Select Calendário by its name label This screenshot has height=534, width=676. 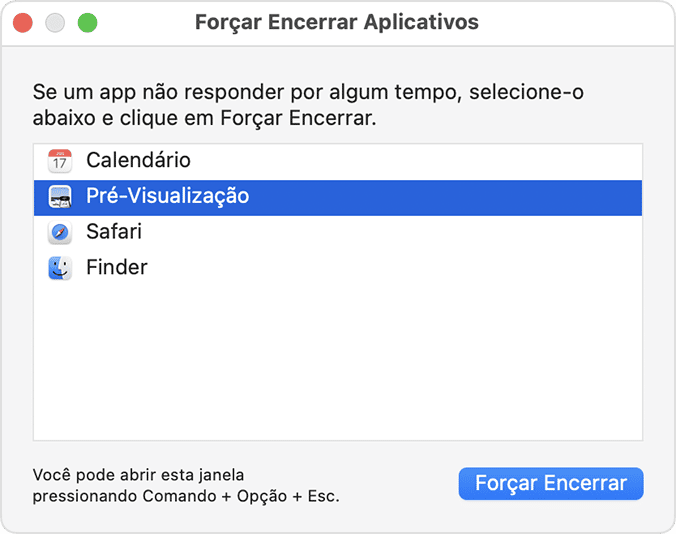click(138, 160)
